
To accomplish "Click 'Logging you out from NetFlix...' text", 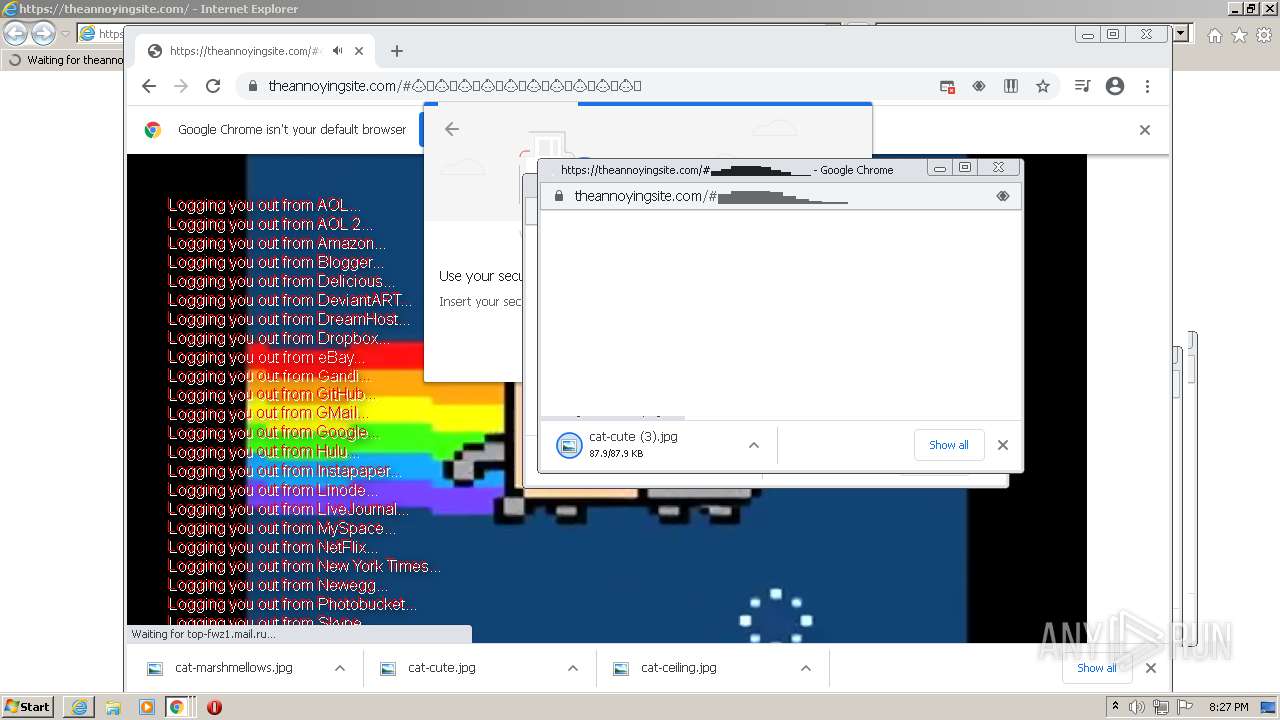I will point(273,547).
